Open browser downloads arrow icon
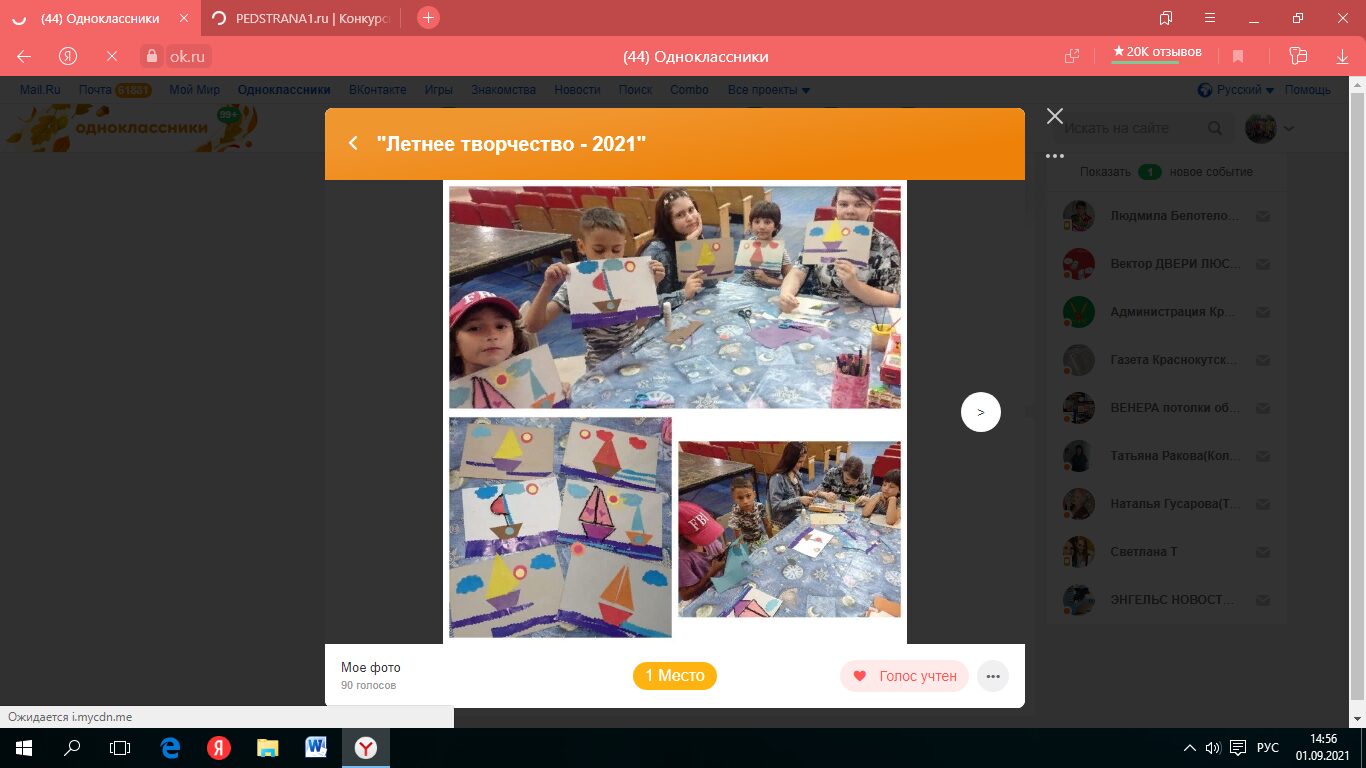Image resolution: width=1366 pixels, height=768 pixels. tap(1343, 56)
